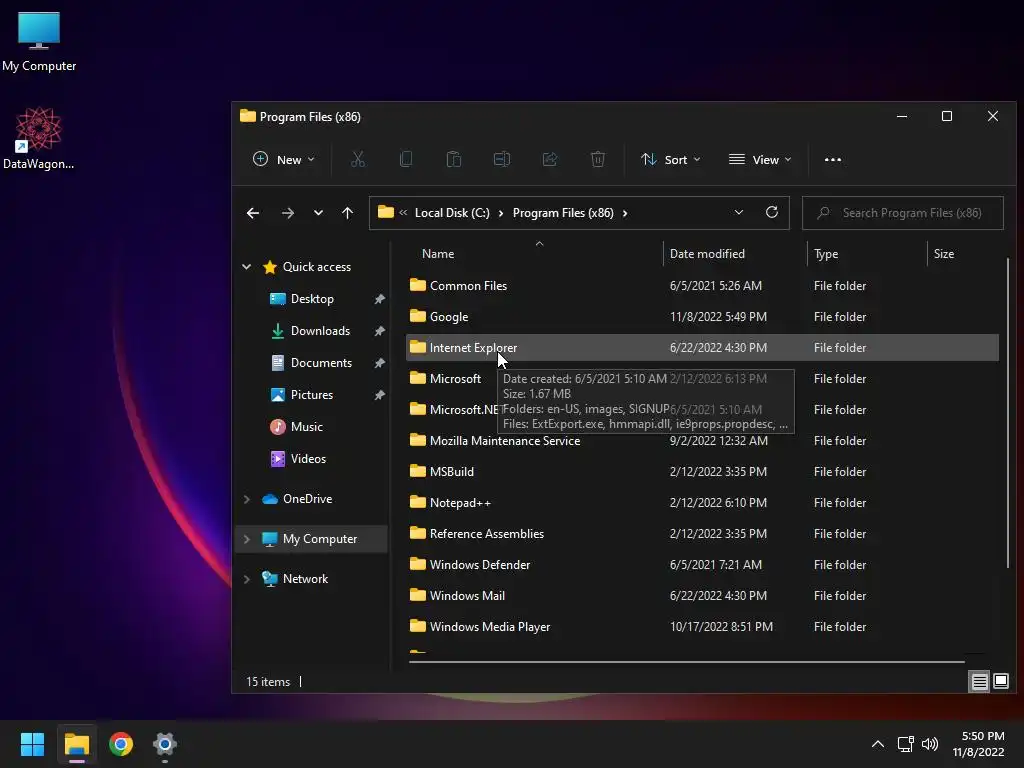The height and width of the screenshot is (768, 1024).
Task: Select Desktop in Quick access
Action: [x=312, y=299]
